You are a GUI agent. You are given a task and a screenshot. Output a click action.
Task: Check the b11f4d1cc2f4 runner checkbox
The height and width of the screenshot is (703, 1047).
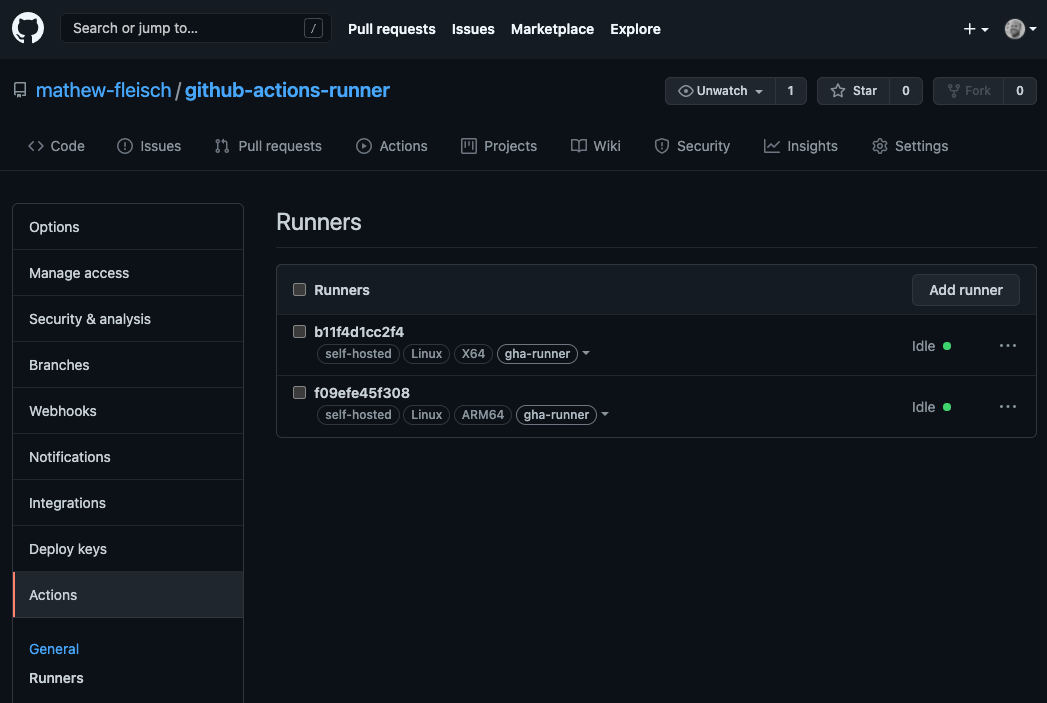[x=299, y=332]
